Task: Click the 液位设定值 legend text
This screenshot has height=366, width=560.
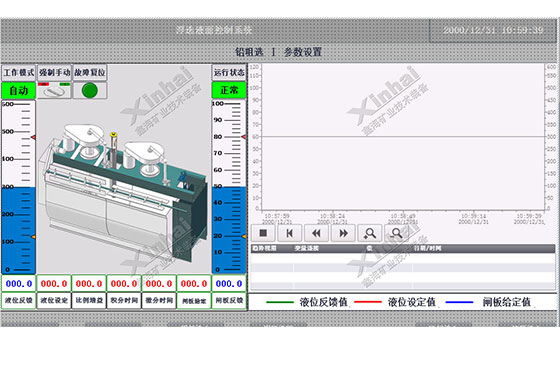Action: pos(412,302)
